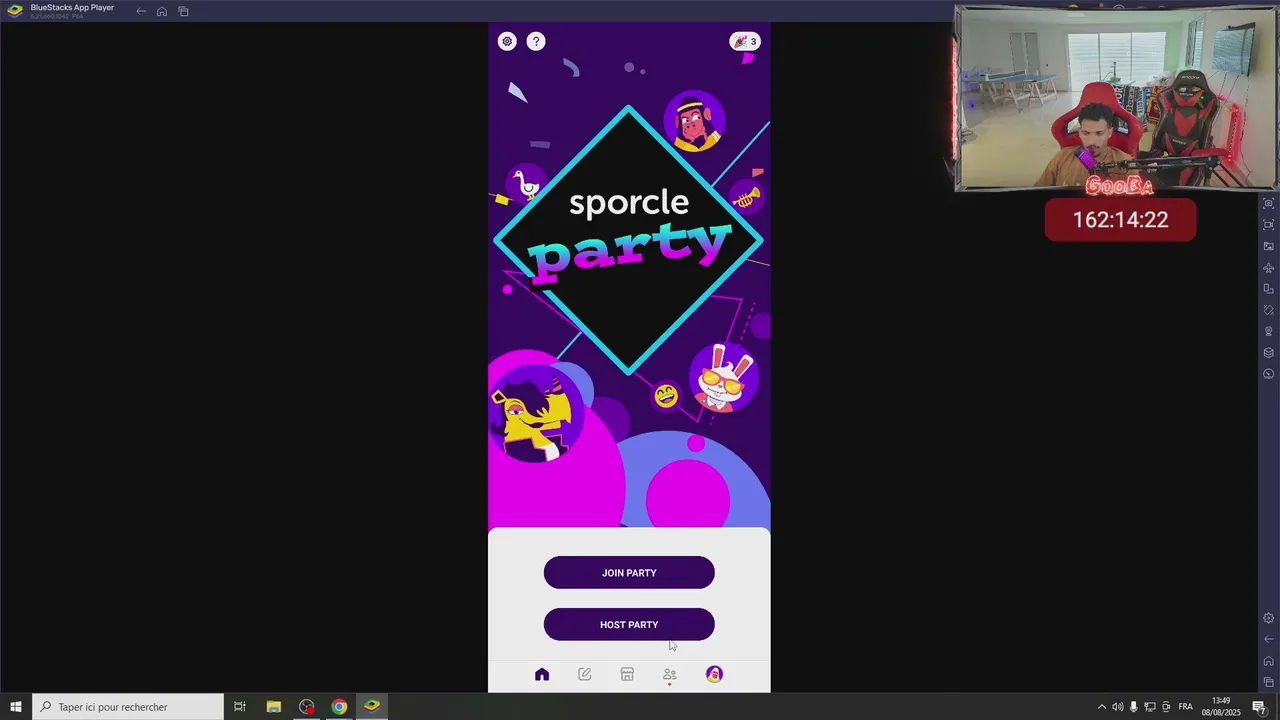Click BlueStacks sidebar screen record icon

pyautogui.click(x=1269, y=225)
